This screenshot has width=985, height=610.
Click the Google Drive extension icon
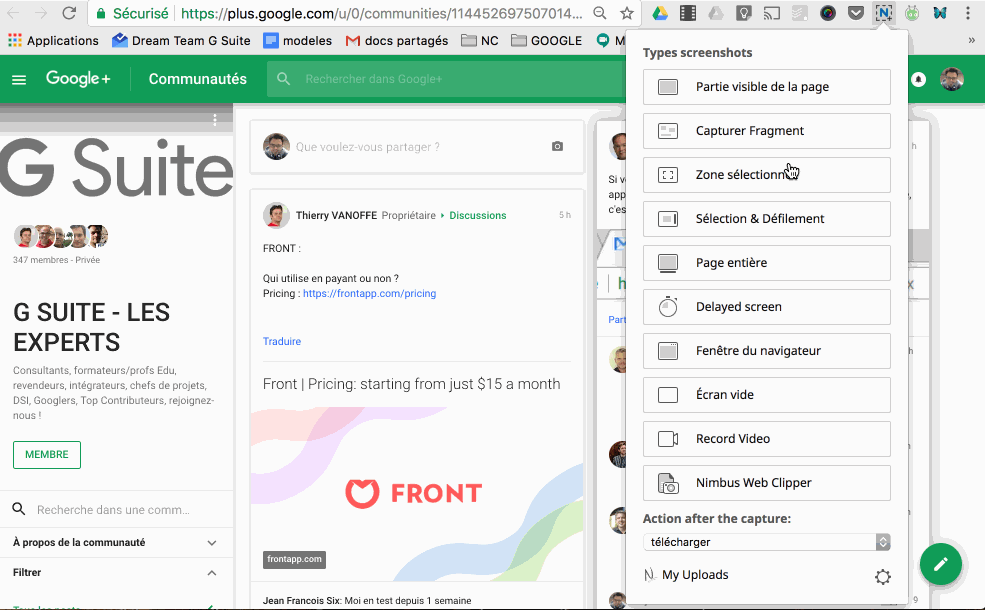point(660,14)
